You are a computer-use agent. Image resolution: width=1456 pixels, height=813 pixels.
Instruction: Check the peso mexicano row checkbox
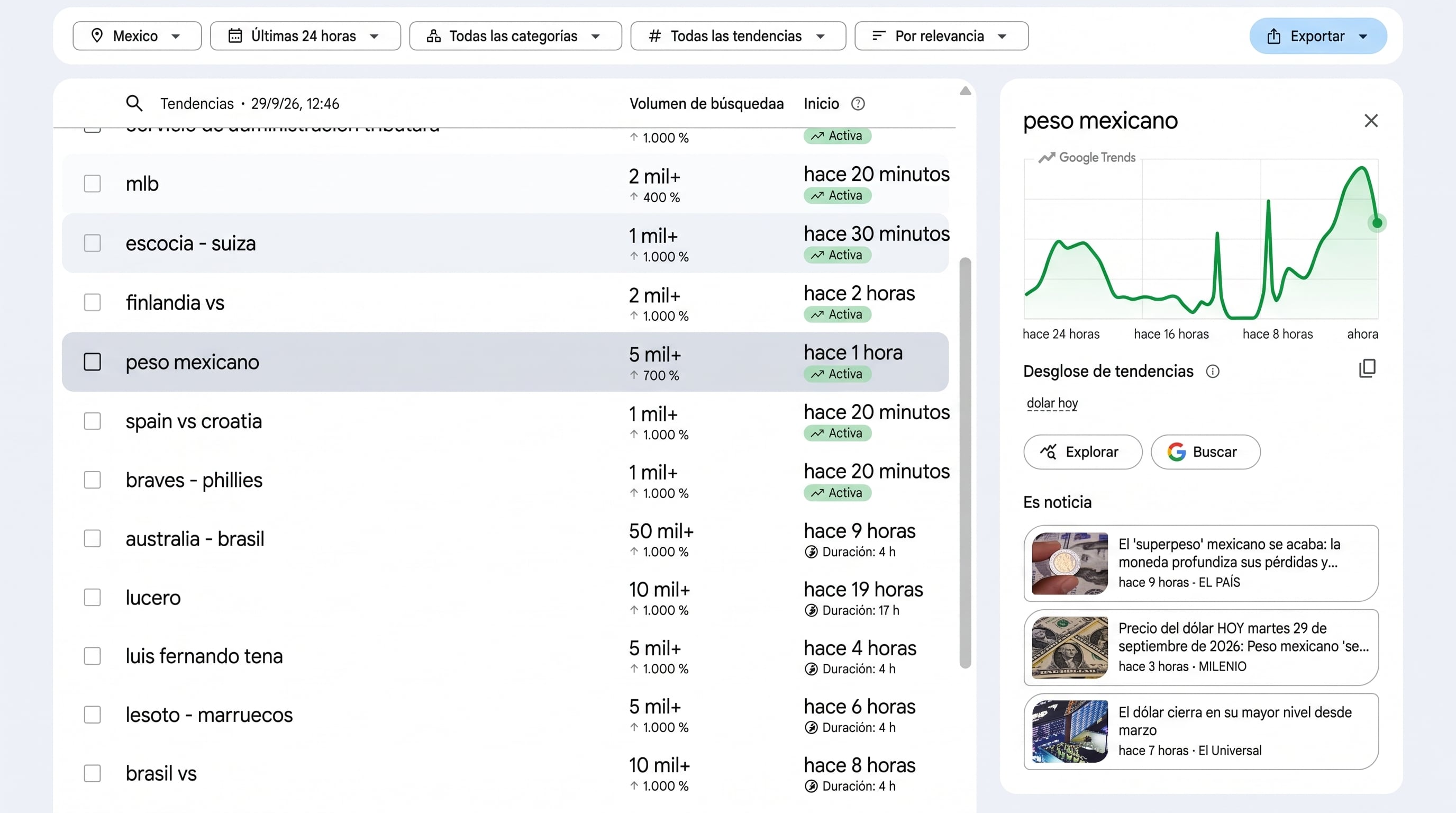tap(92, 362)
